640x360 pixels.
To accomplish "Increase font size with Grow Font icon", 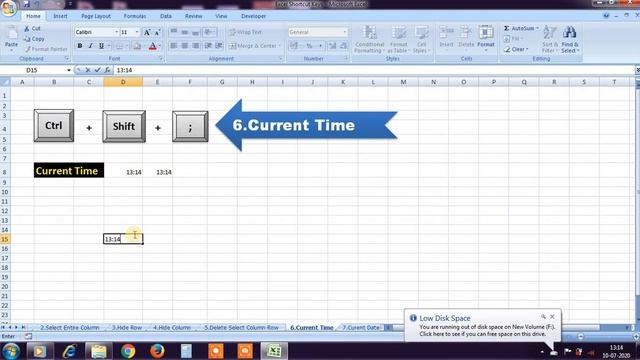I will [147, 32].
